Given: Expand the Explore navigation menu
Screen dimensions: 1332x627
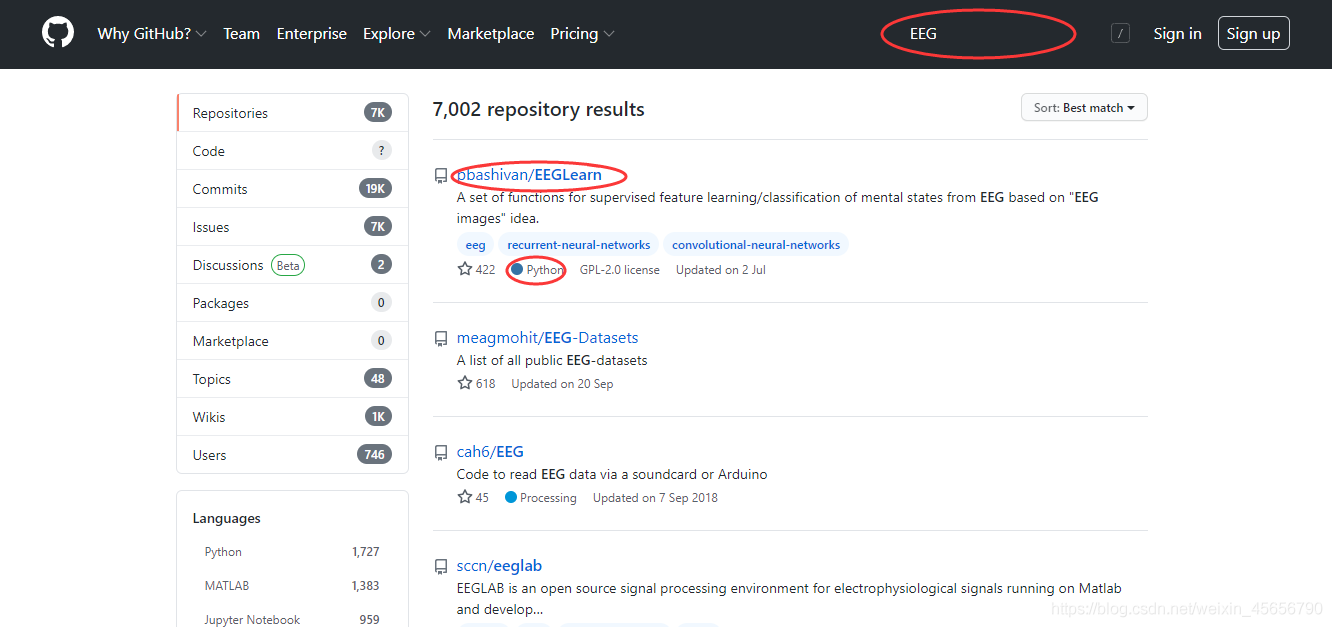Looking at the screenshot, I should click(396, 34).
